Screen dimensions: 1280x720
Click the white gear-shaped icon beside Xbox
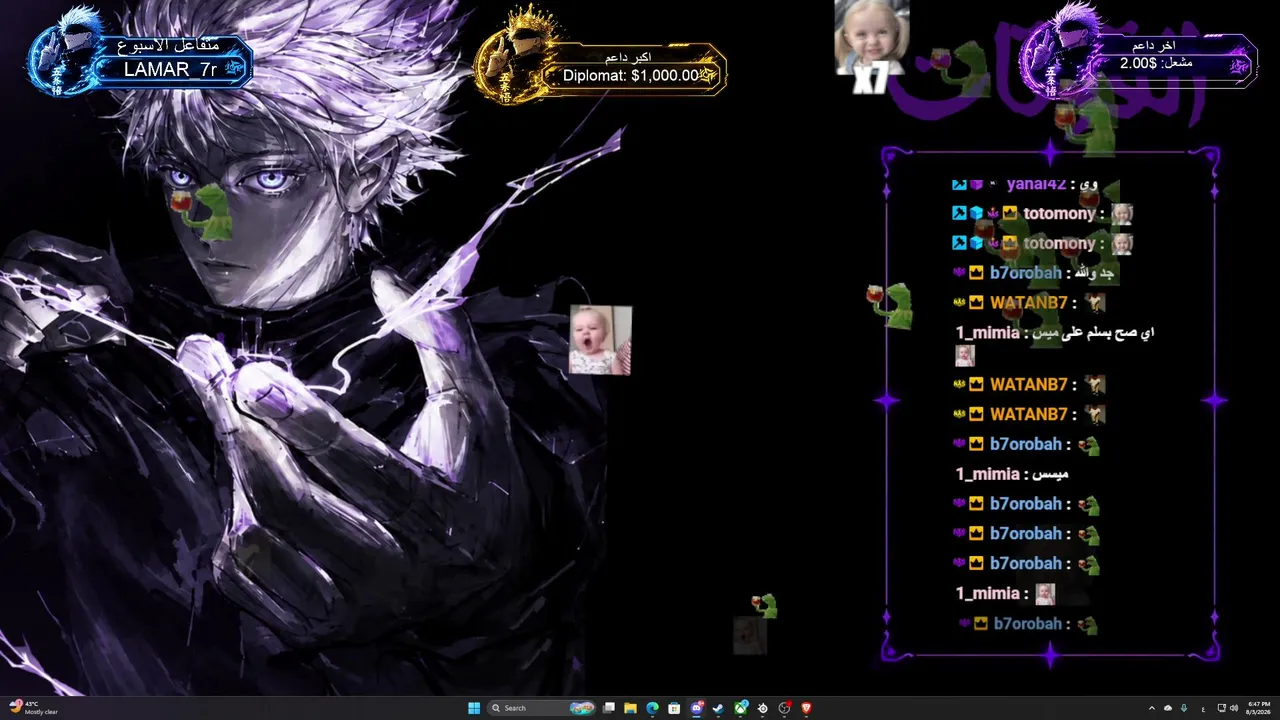763,708
